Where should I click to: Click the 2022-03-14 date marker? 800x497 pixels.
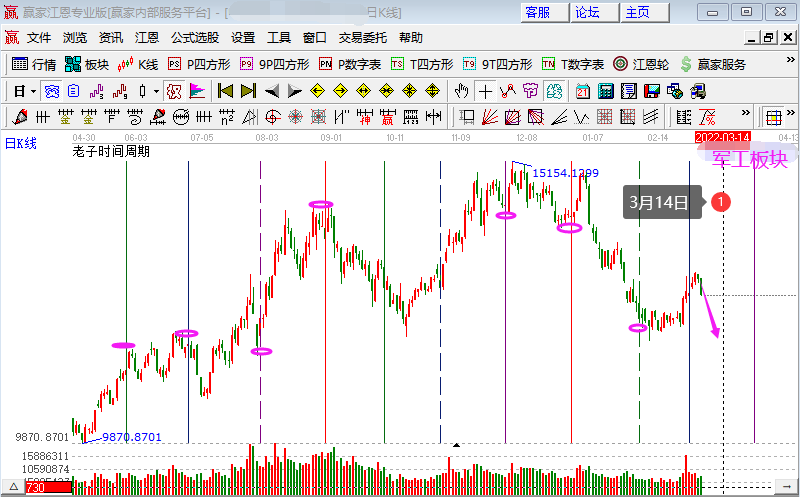pyautogui.click(x=722, y=137)
